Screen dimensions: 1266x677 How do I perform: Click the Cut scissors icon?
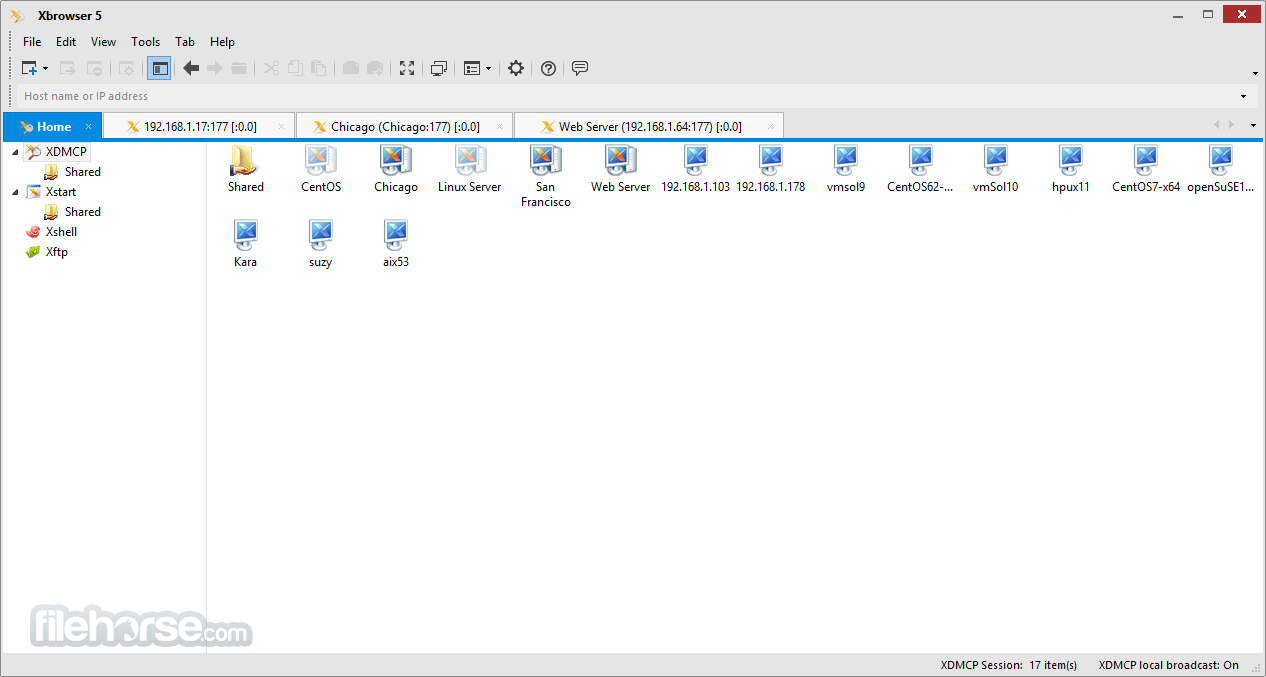click(271, 68)
